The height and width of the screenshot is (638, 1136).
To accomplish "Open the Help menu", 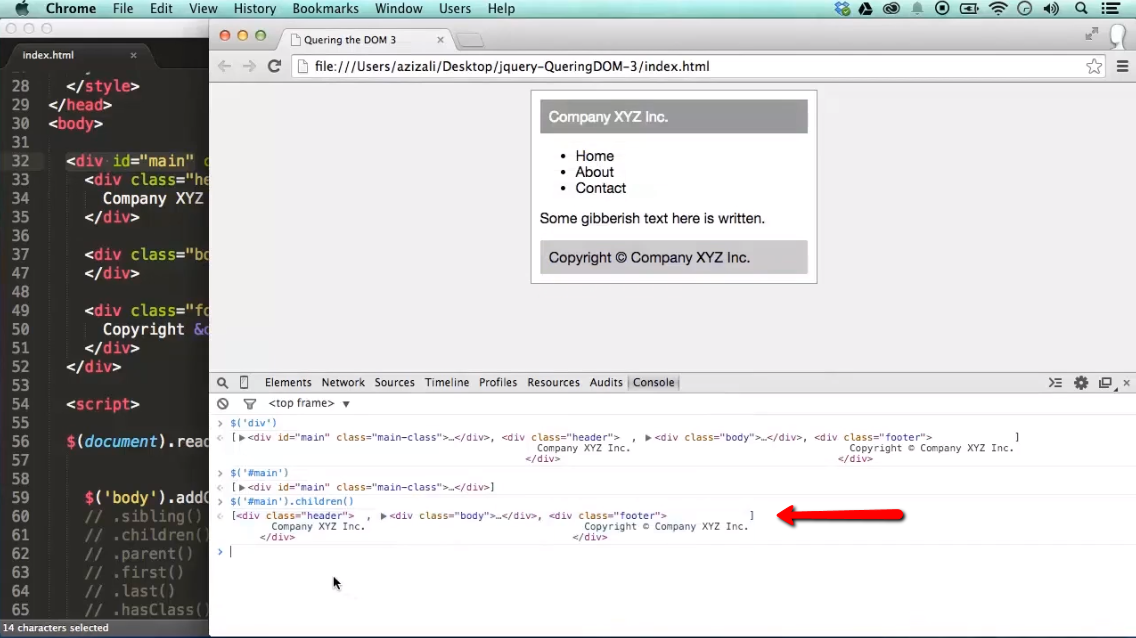I will coord(501,9).
